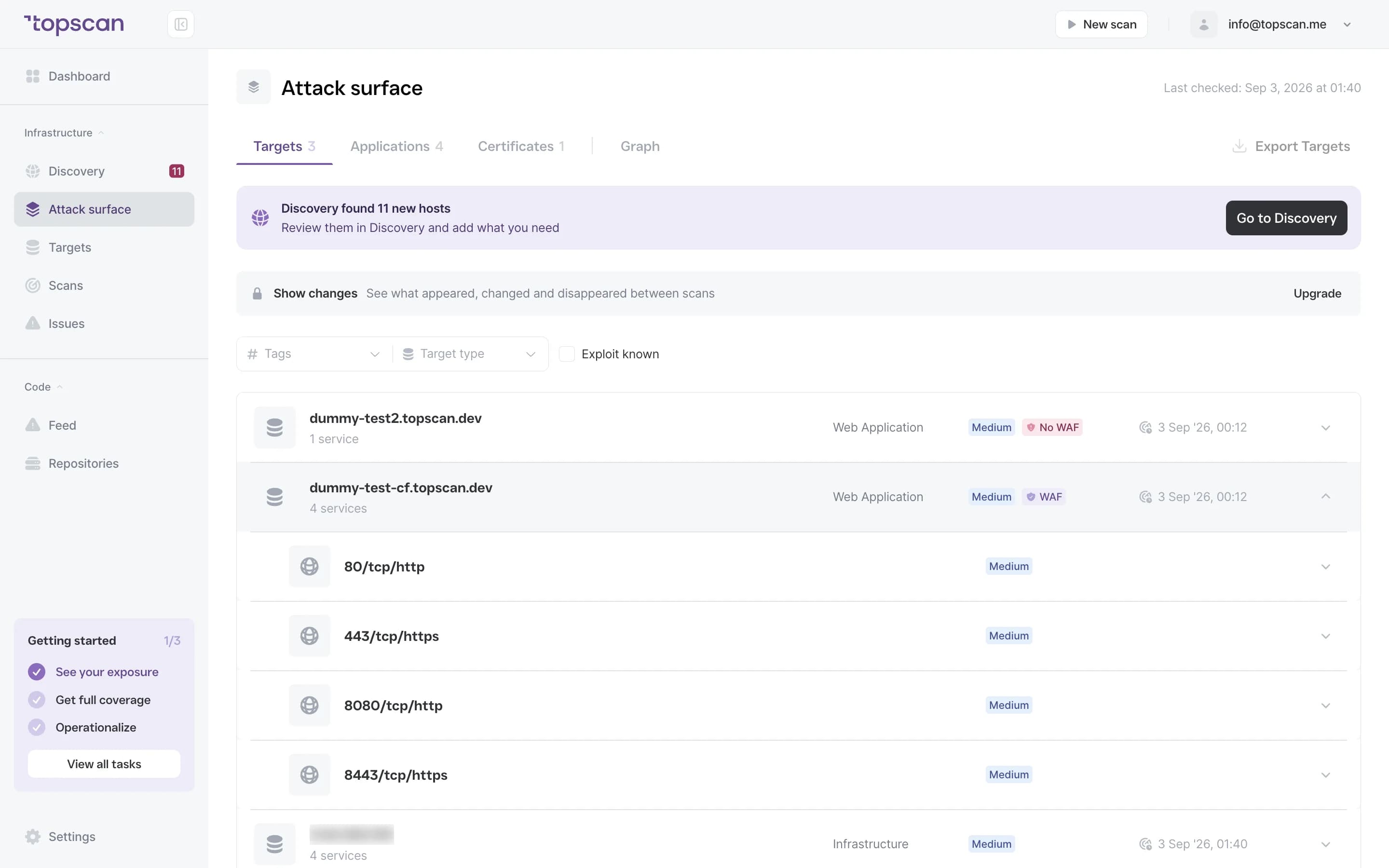
Task: Click the database icon for dummy-test2.topscan.dev
Action: [274, 428]
